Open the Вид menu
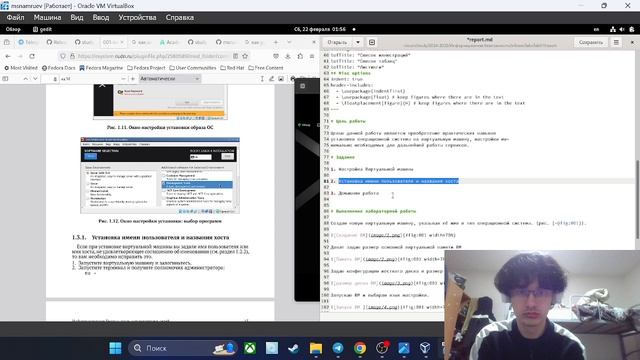 pos(77,18)
